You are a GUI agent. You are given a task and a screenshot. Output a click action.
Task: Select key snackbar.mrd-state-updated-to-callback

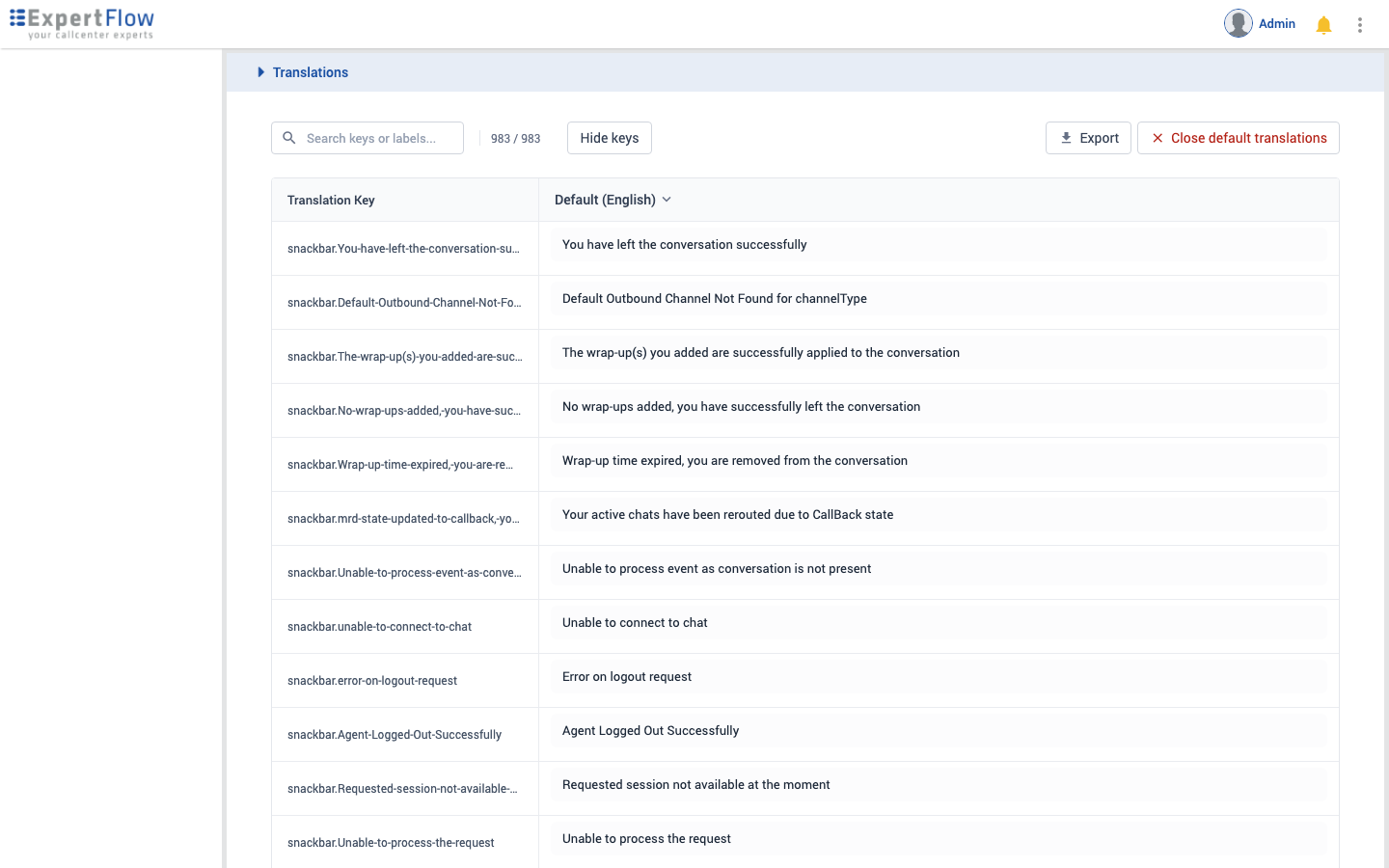[403, 519]
